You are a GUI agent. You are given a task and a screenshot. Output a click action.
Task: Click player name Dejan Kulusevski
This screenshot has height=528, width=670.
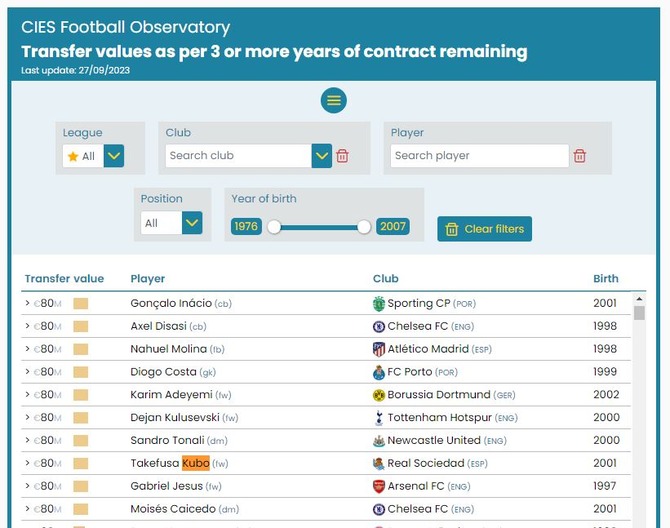[175, 418]
